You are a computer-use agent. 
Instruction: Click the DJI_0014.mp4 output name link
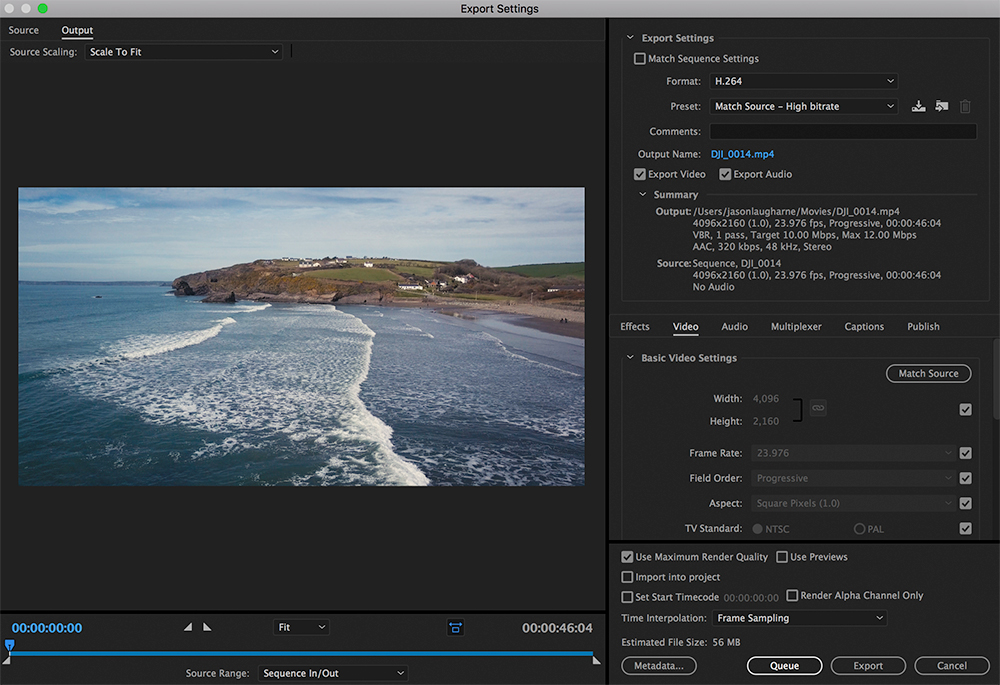click(742, 154)
